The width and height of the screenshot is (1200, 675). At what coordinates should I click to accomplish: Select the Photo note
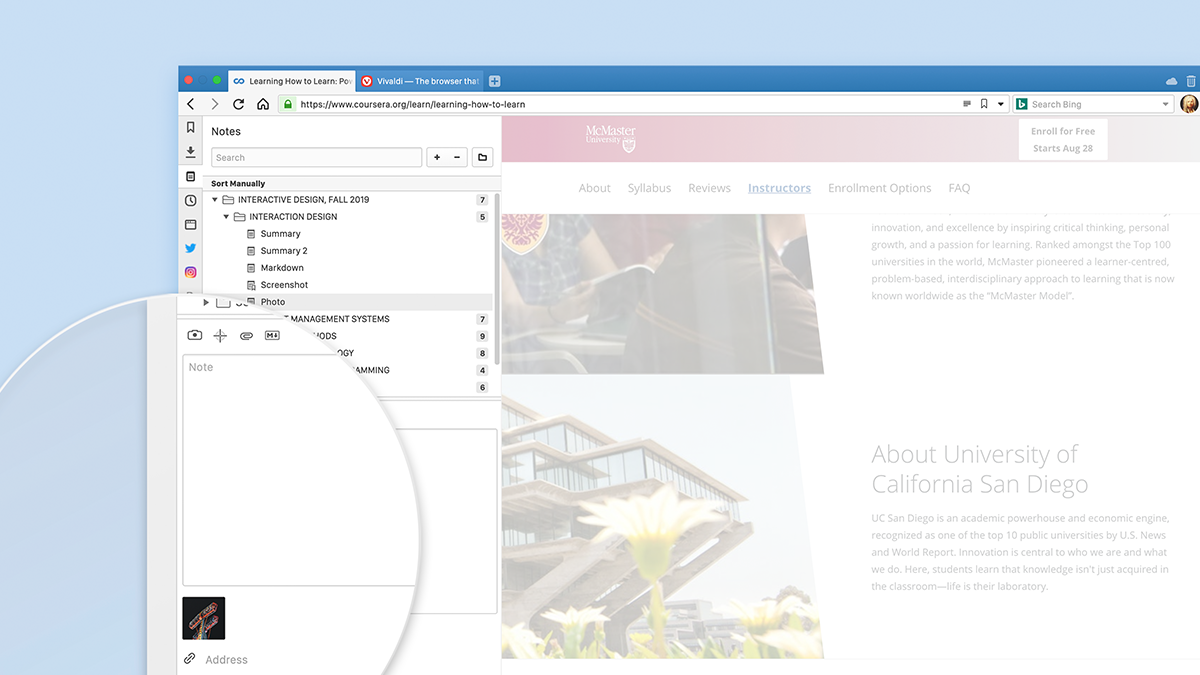point(273,302)
